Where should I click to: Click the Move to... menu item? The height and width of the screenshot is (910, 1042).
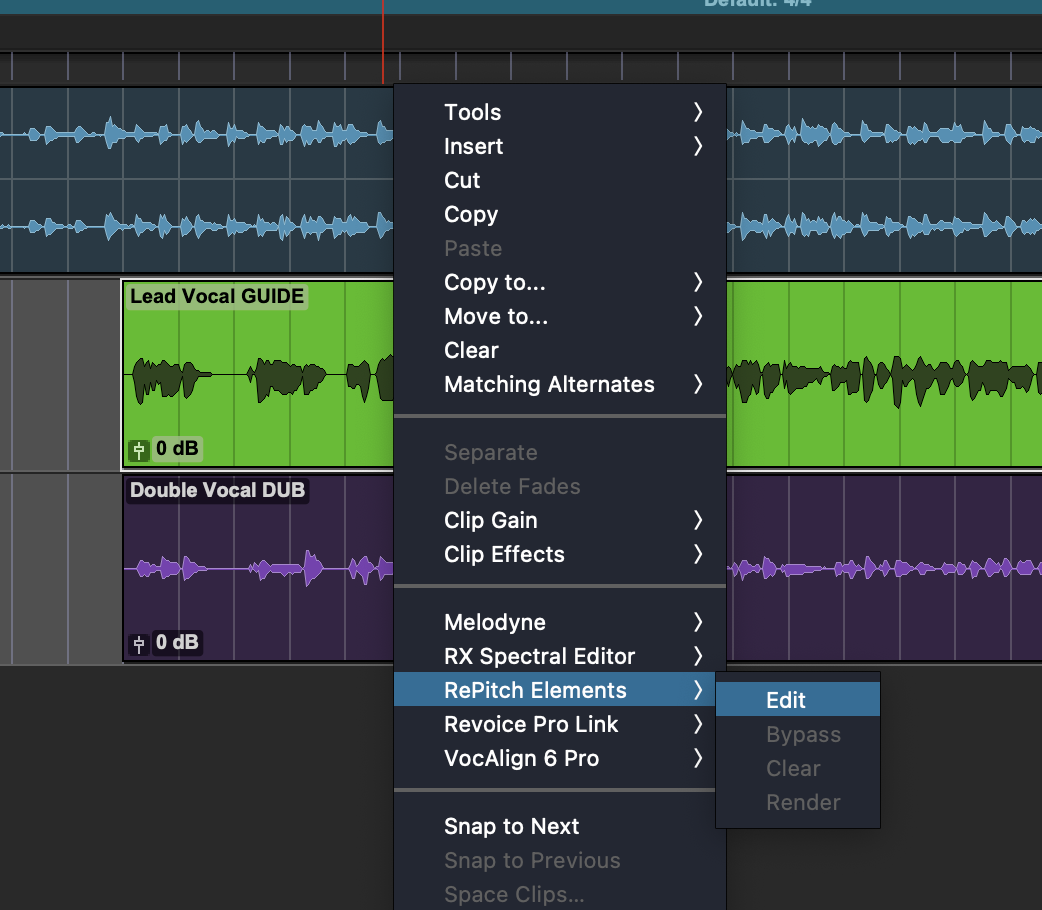[496, 316]
